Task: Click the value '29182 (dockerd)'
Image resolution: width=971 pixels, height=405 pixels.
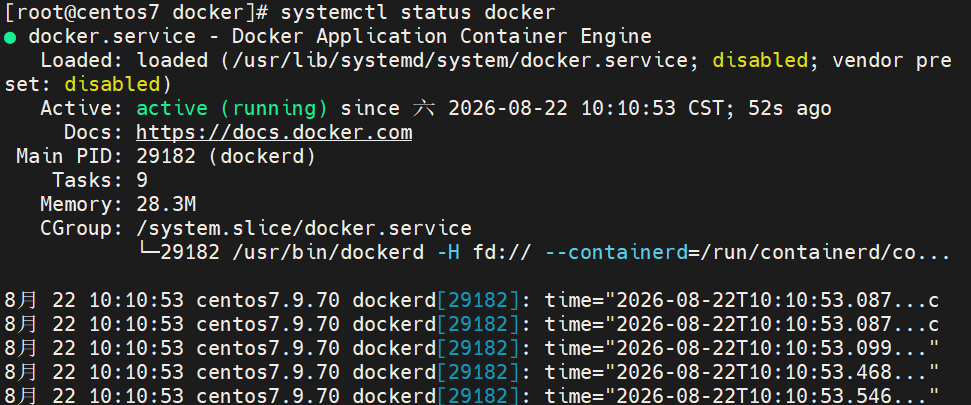Action: coord(226,157)
